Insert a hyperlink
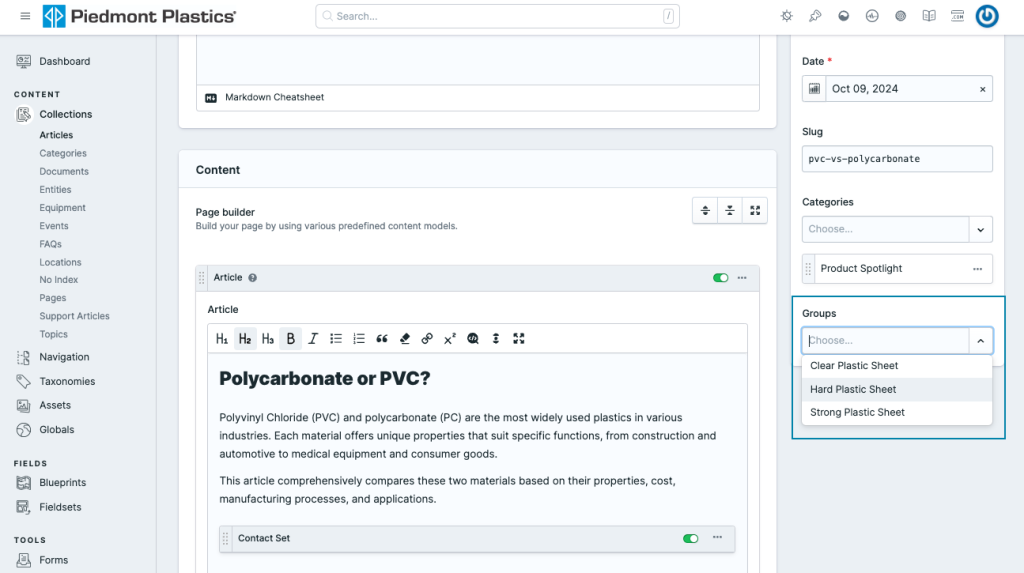 pyautogui.click(x=427, y=338)
